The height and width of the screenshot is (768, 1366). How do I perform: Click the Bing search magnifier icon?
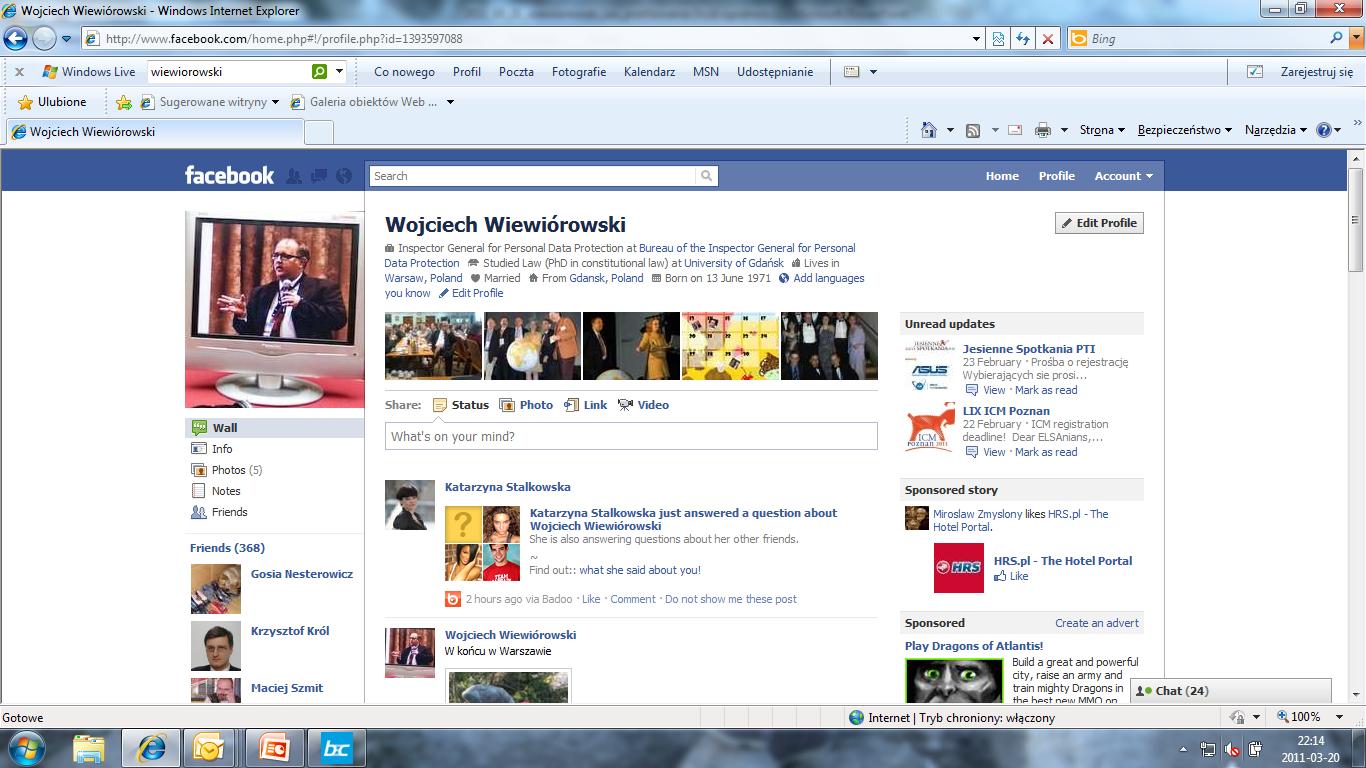[x=1337, y=38]
